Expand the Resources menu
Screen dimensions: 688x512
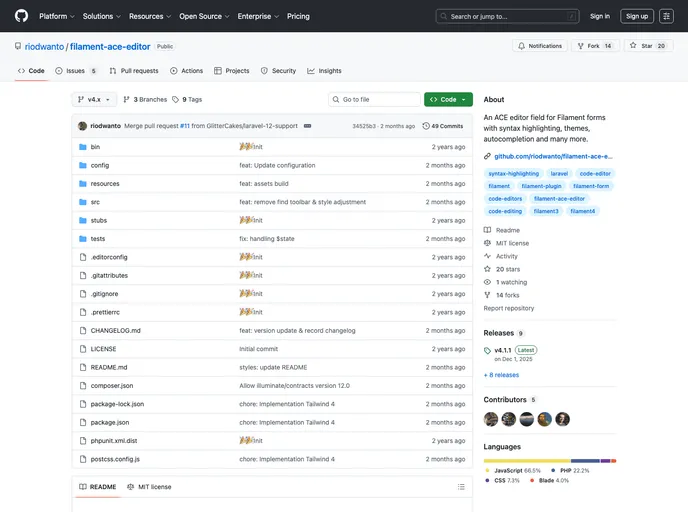(150, 16)
